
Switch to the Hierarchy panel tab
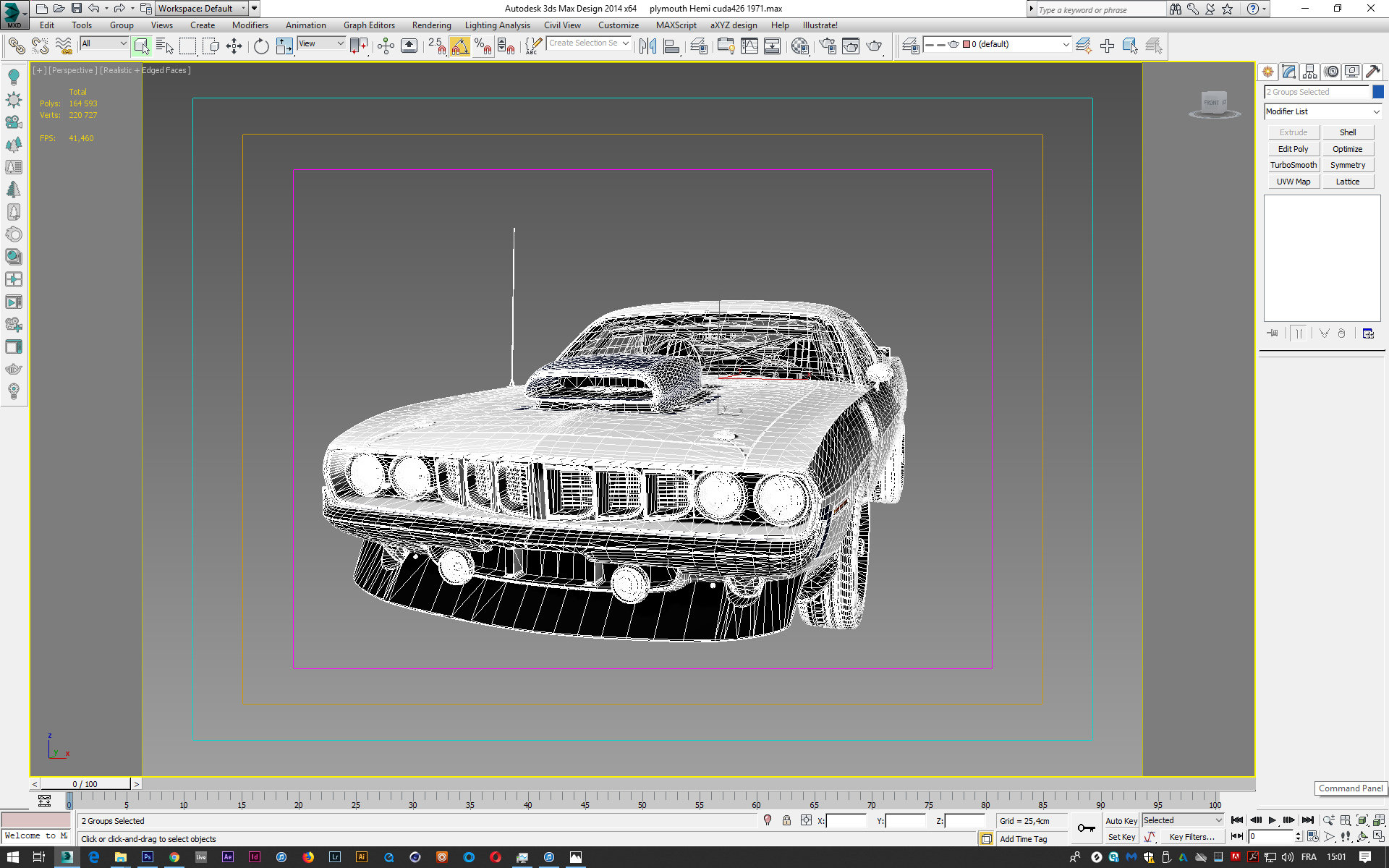tap(1310, 72)
